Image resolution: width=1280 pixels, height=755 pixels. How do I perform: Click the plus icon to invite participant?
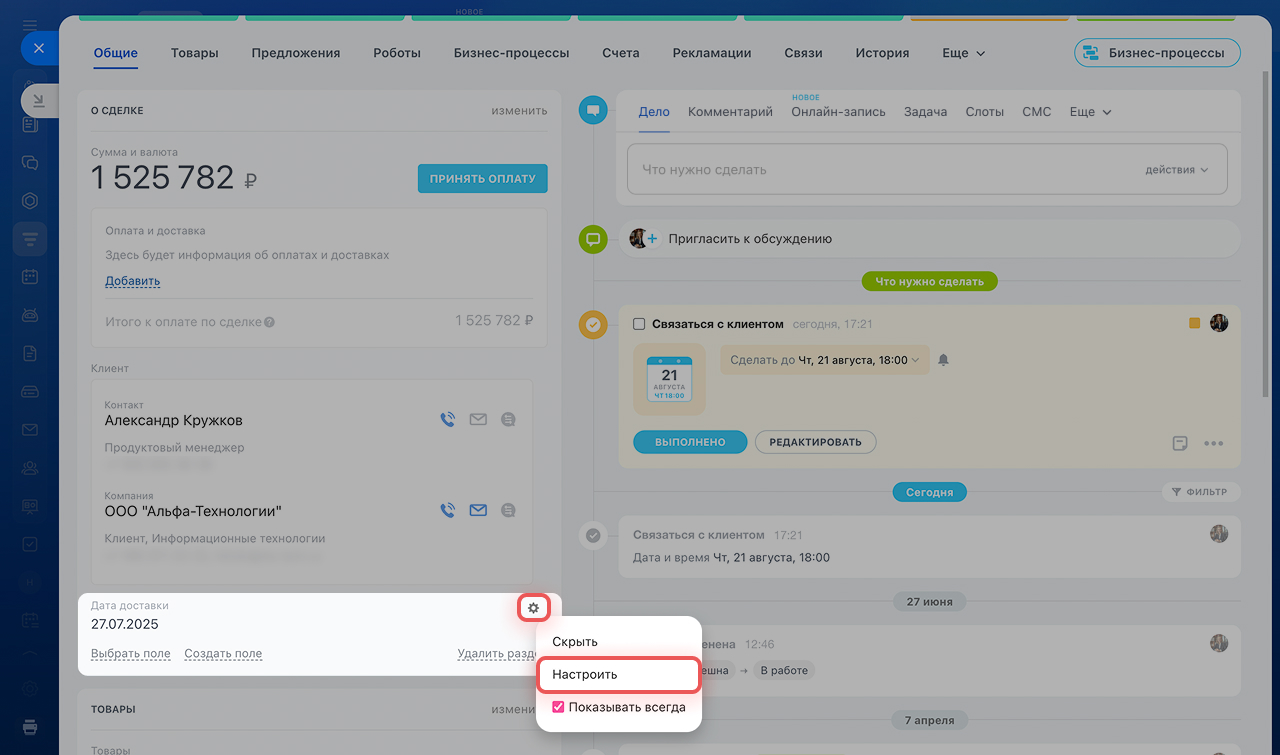click(653, 239)
